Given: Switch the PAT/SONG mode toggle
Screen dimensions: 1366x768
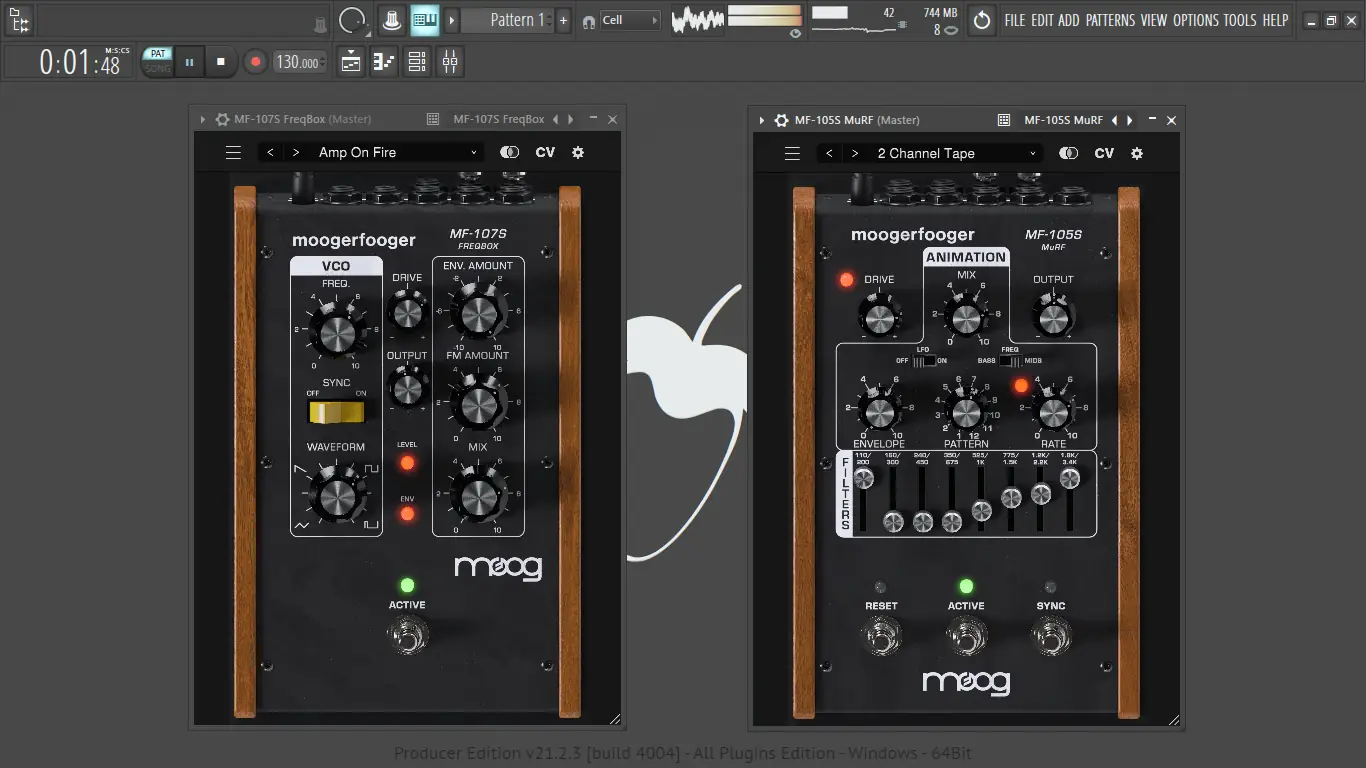Looking at the screenshot, I should pyautogui.click(x=157, y=62).
